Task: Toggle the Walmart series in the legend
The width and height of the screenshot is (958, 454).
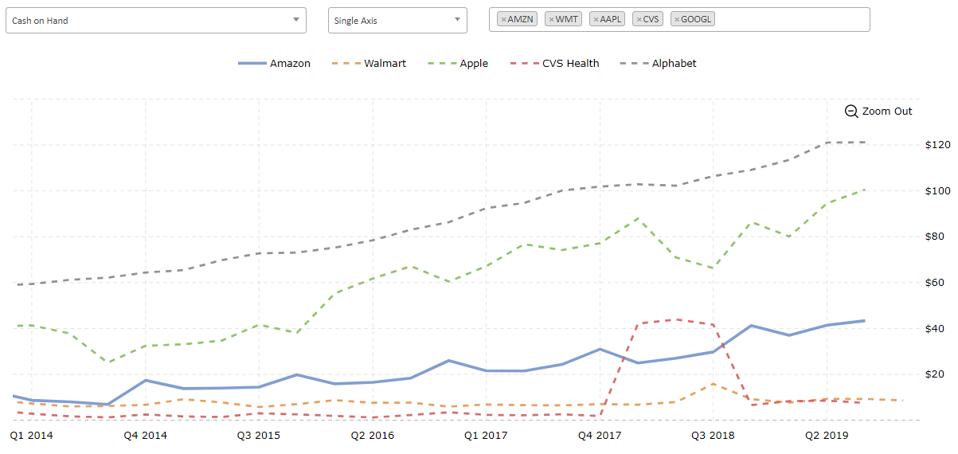Action: point(368,64)
